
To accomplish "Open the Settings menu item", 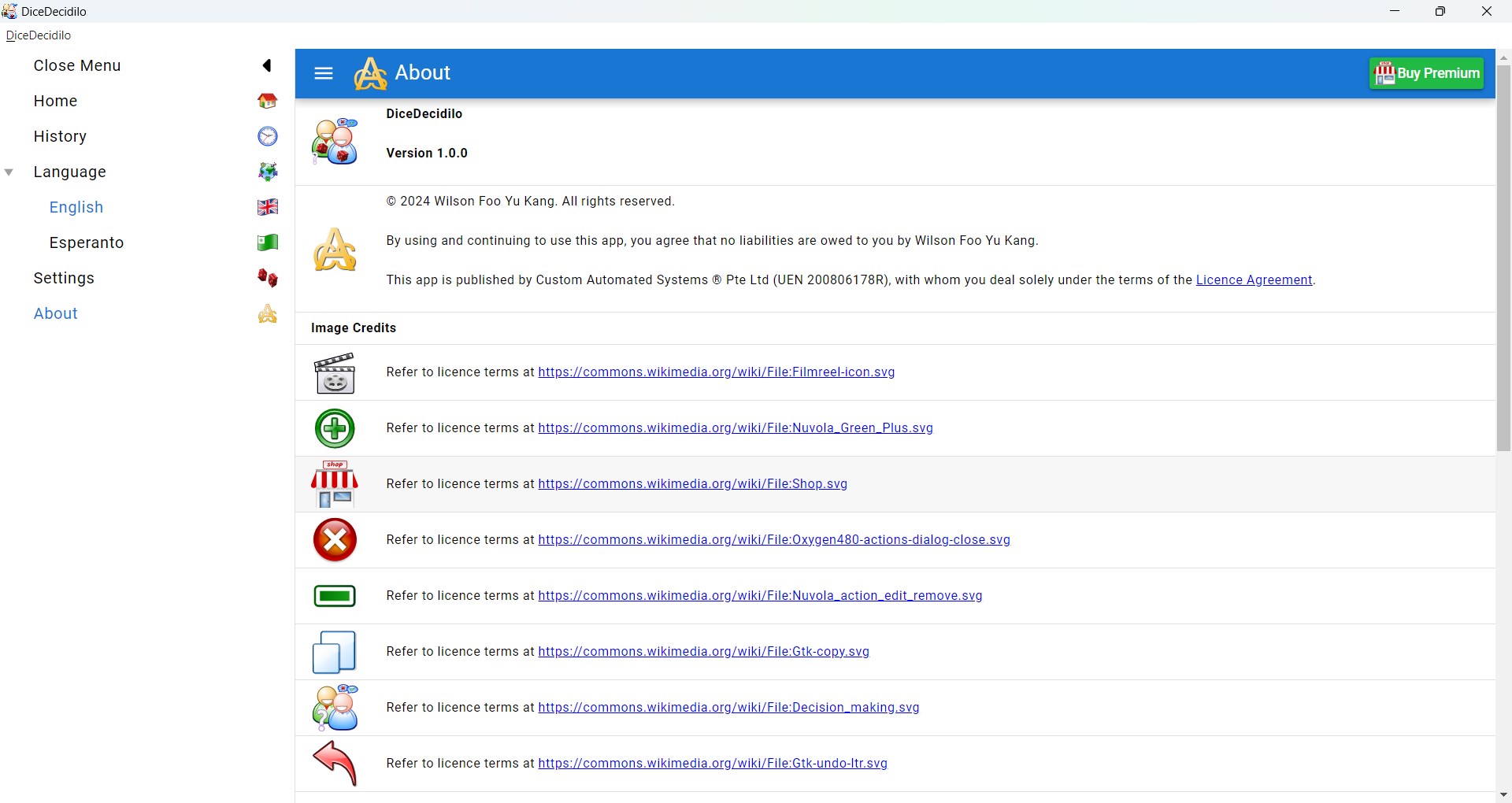I will point(64,278).
